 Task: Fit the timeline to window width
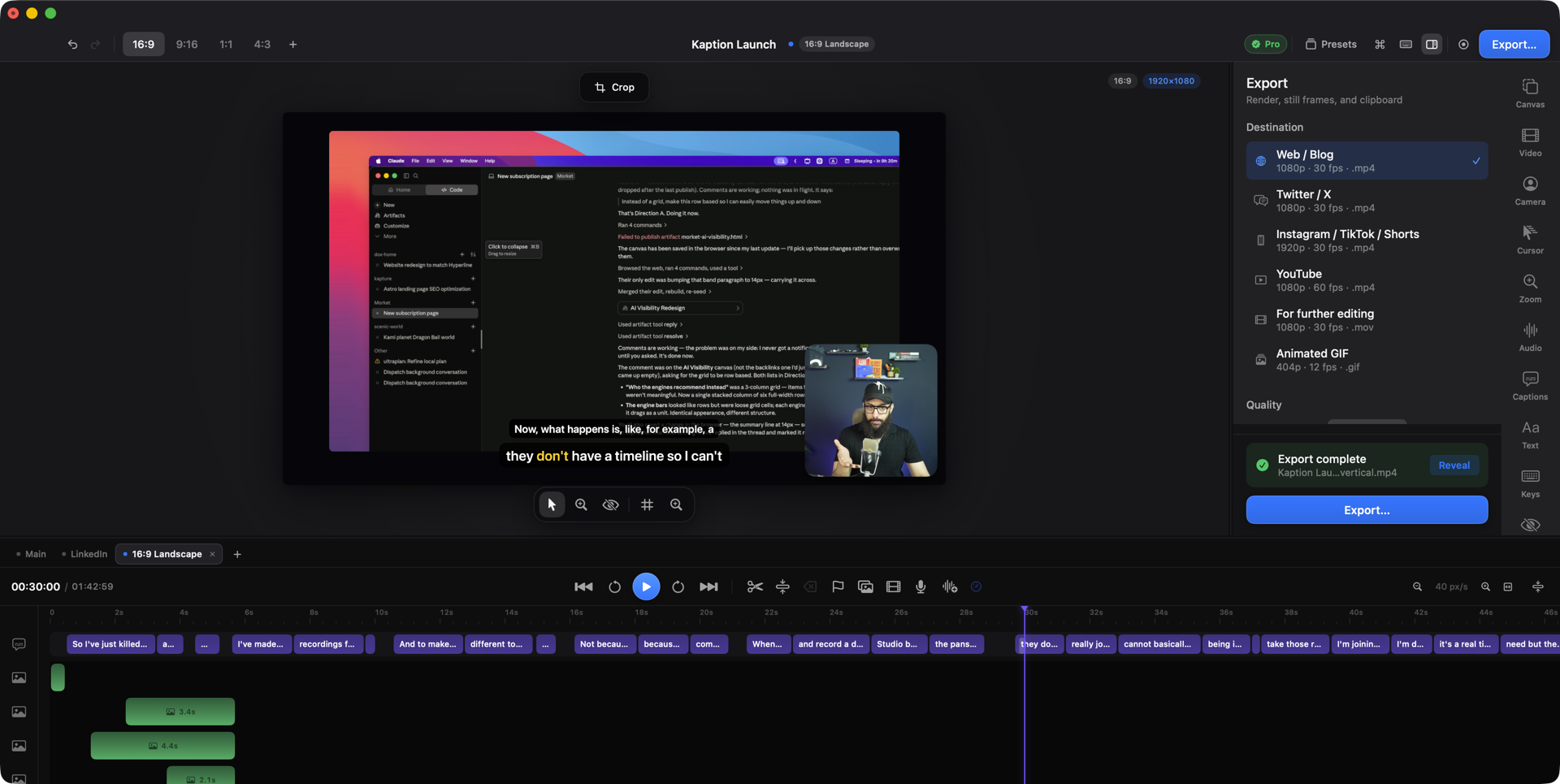1508,587
